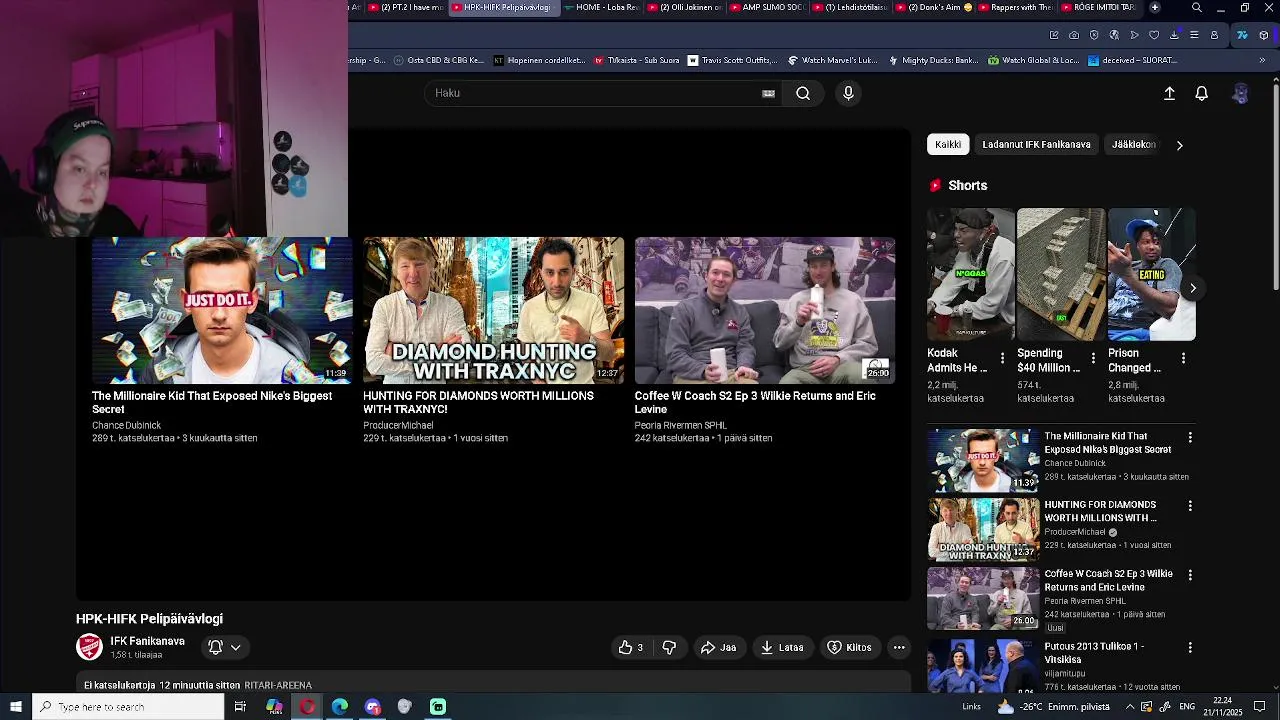
Task: Expand notification options chevron next to bell
Action: click(x=236, y=647)
